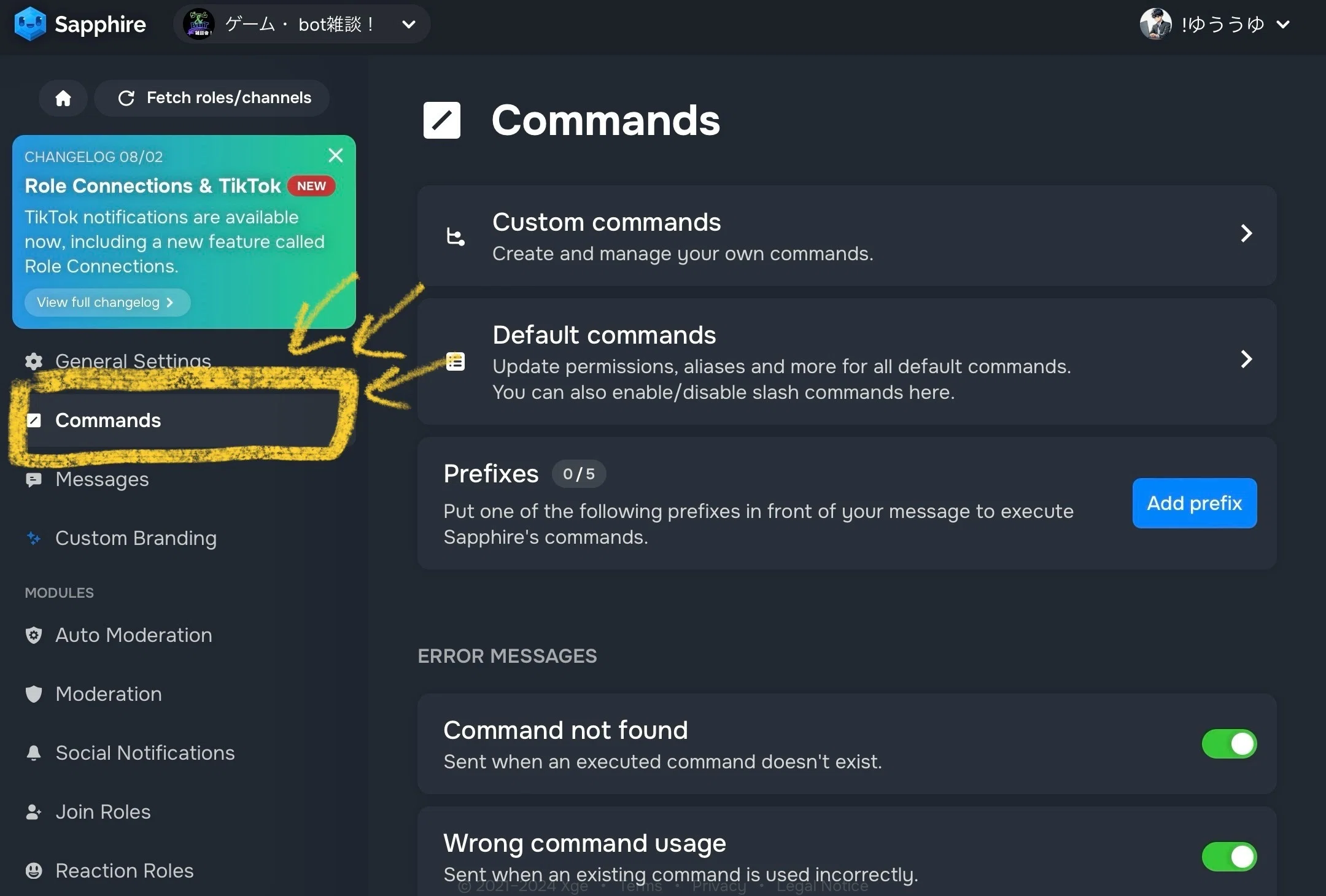Image resolution: width=1326 pixels, height=896 pixels.
Task: Open the Custom commands card
Action: click(847, 236)
